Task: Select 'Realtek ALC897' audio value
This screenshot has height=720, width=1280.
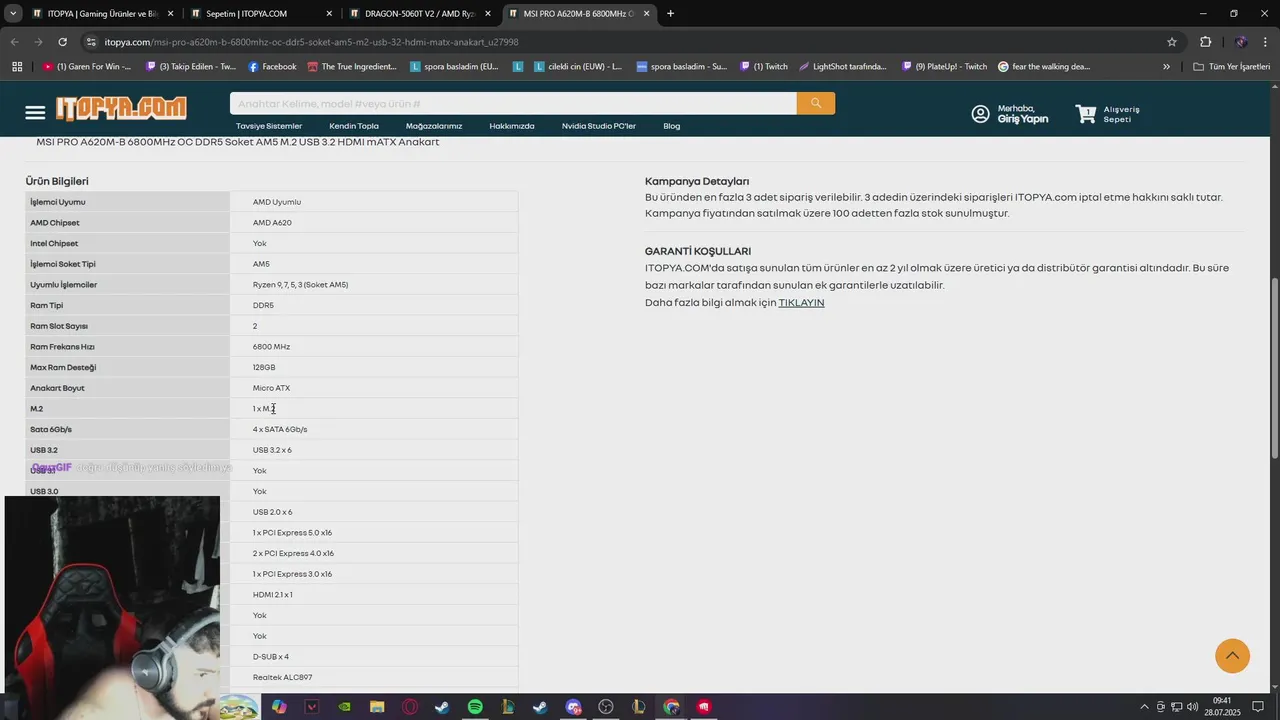Action: click(282, 677)
